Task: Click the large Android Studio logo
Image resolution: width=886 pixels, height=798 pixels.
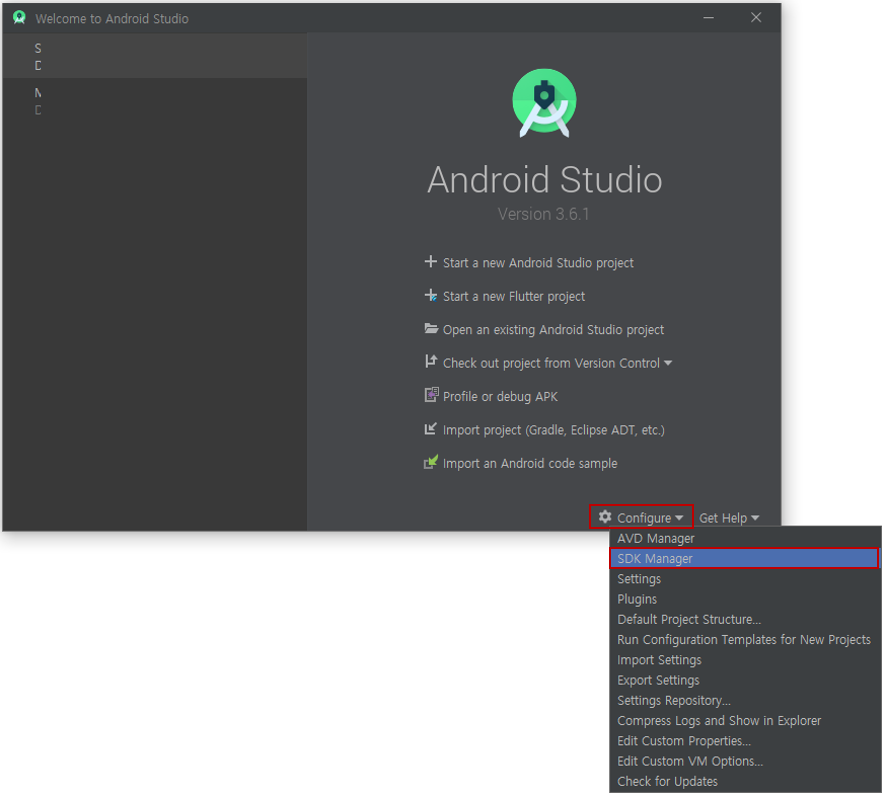Action: (x=545, y=103)
